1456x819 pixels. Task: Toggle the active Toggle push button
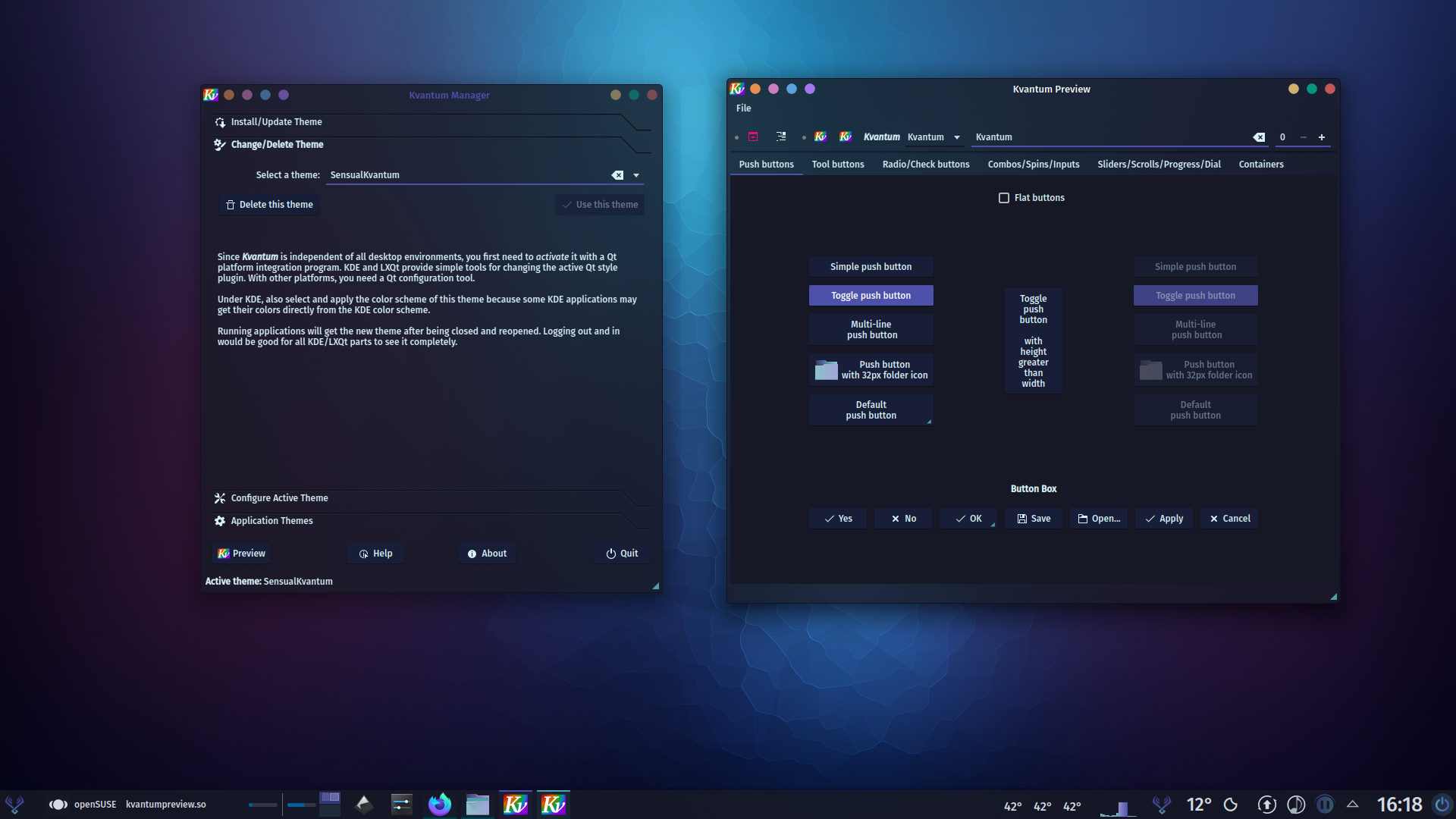tap(871, 296)
